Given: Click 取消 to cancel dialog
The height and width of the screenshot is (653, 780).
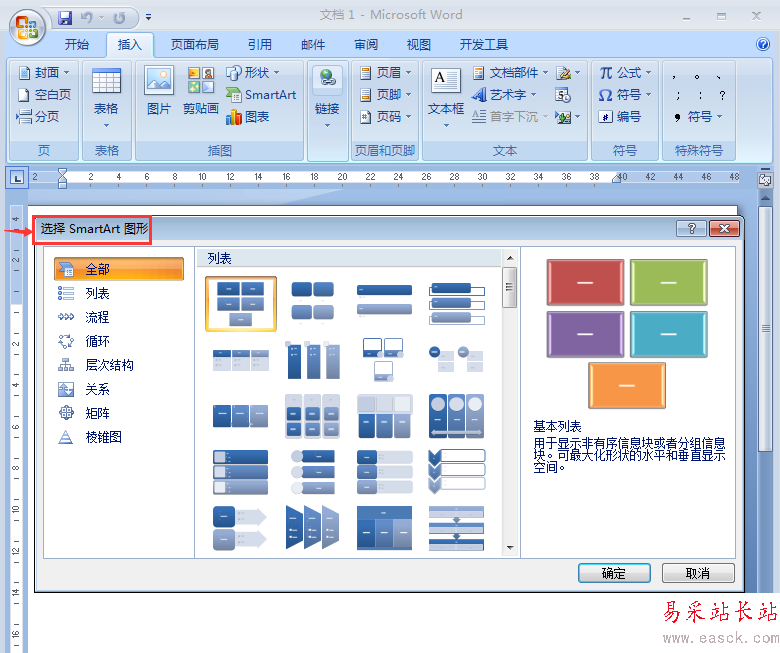Looking at the screenshot, I should [x=698, y=573].
